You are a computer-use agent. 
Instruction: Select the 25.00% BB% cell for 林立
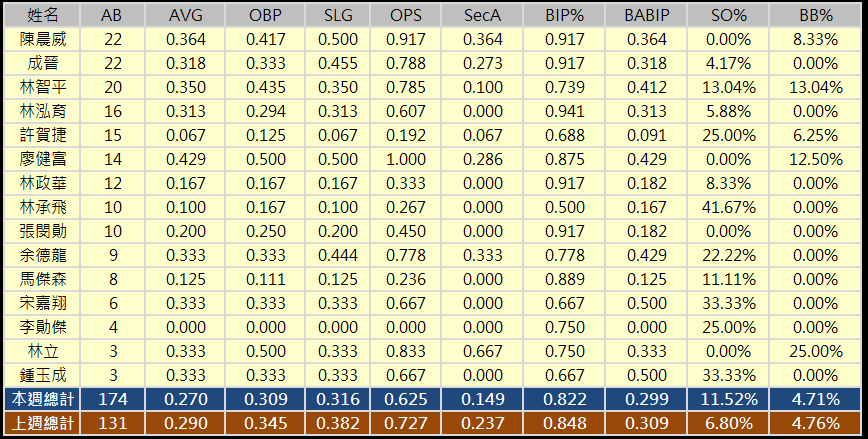coord(814,351)
